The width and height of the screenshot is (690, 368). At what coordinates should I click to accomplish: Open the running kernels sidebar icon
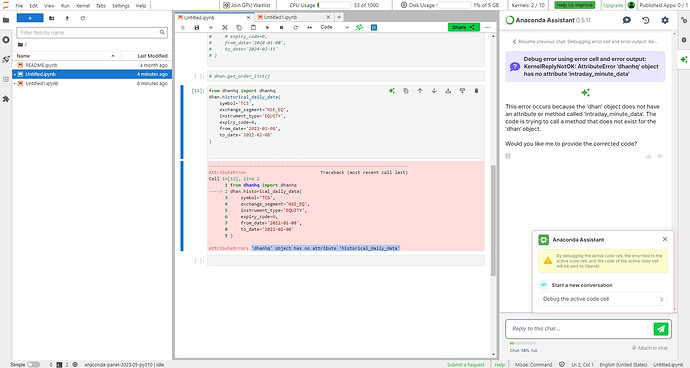(6, 40)
